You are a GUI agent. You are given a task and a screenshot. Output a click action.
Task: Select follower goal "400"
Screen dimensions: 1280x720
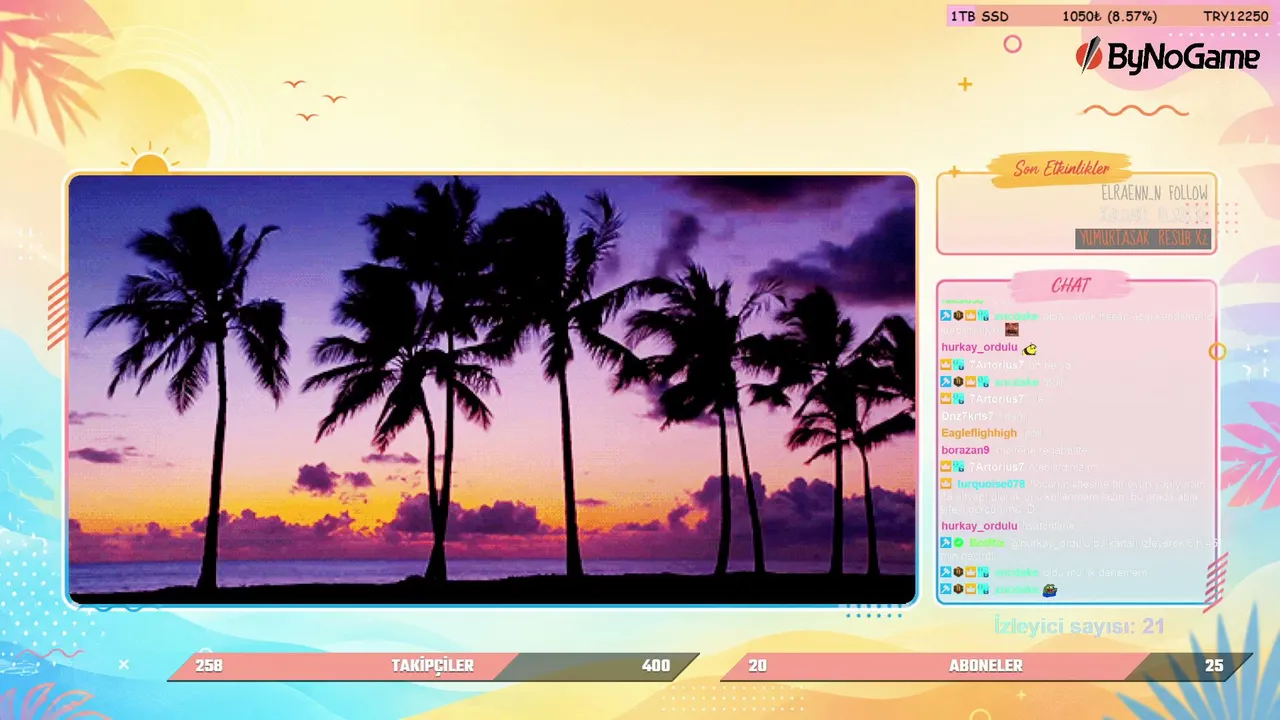(656, 666)
